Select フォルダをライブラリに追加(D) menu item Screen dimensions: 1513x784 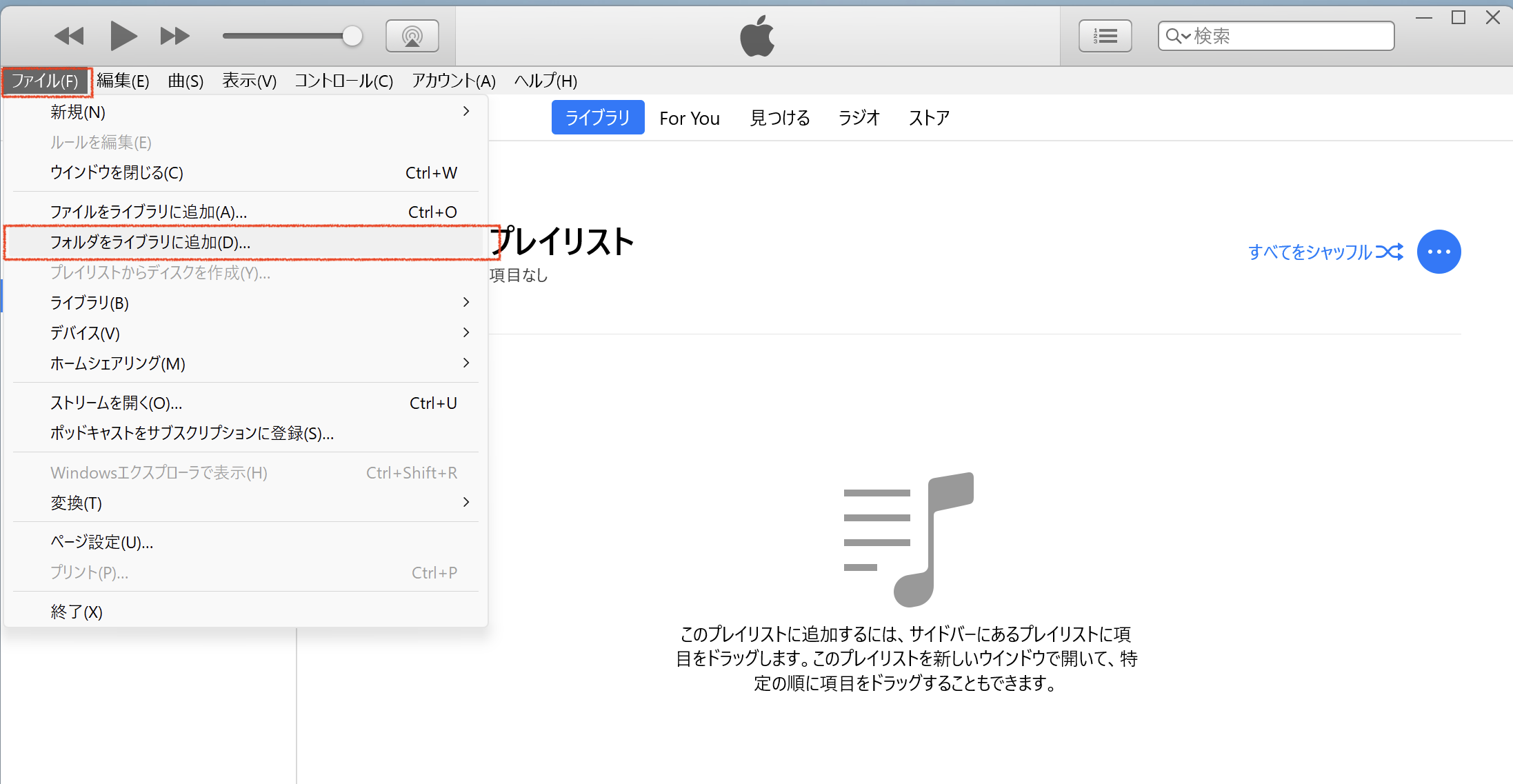[150, 242]
